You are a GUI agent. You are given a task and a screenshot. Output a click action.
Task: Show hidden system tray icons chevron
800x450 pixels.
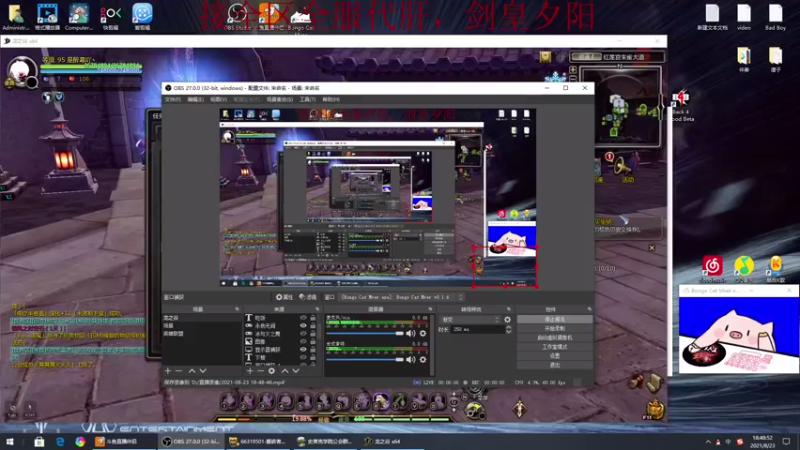point(708,442)
